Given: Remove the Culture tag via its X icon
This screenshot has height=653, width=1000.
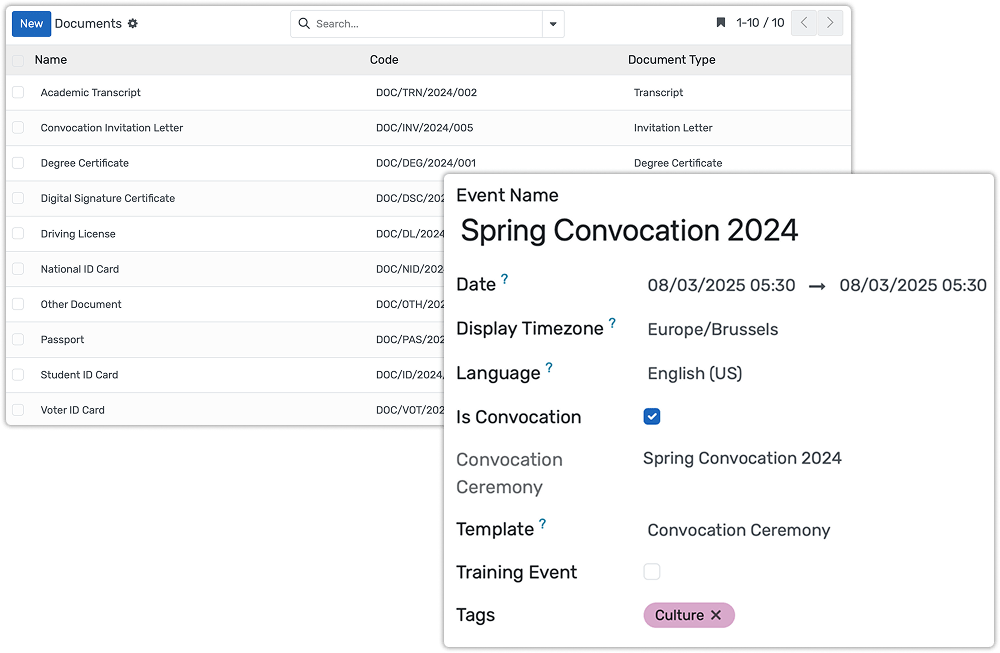Looking at the screenshot, I should (x=716, y=615).
